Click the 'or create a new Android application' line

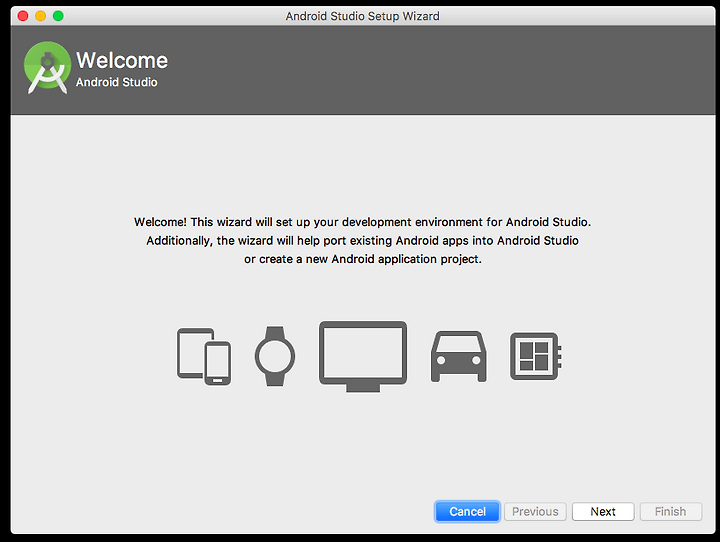363,259
